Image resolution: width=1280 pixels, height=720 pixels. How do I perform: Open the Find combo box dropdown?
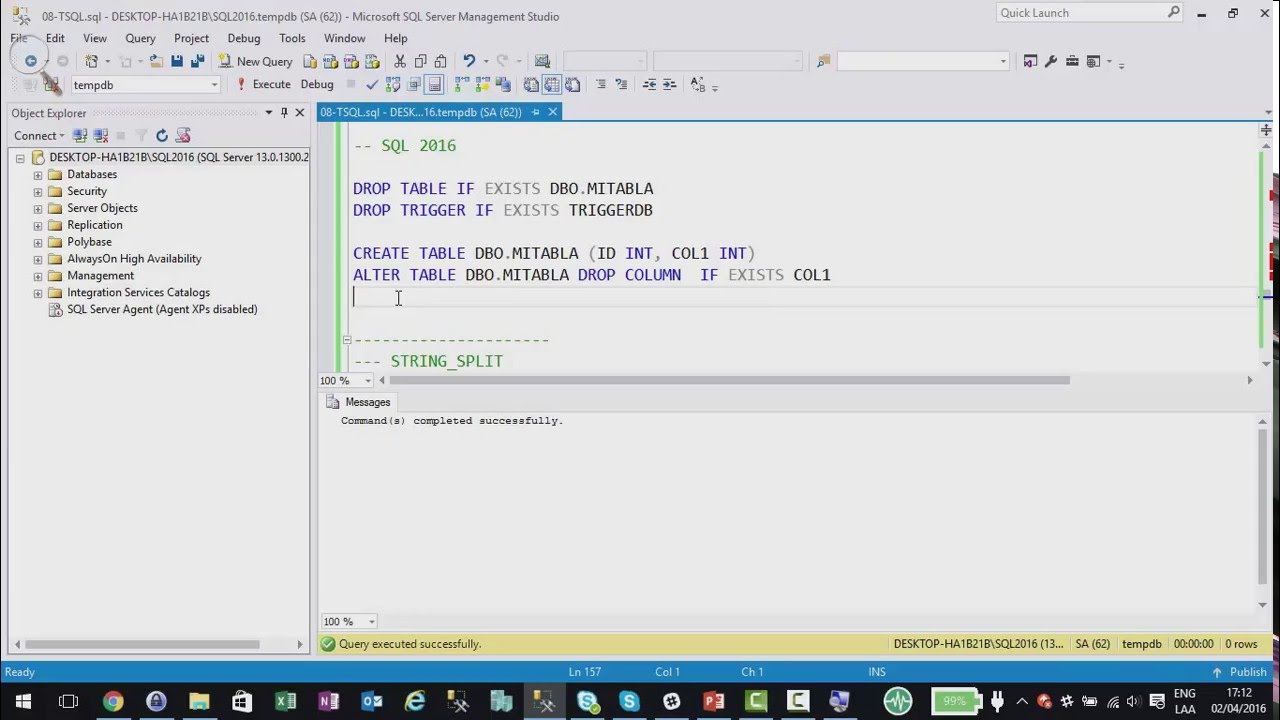click(x=1003, y=61)
